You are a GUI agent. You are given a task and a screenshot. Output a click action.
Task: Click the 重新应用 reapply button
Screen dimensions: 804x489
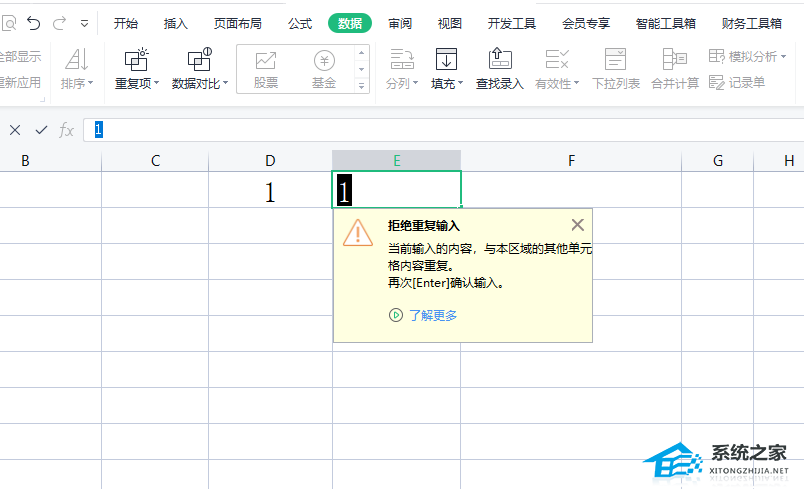click(x=20, y=83)
